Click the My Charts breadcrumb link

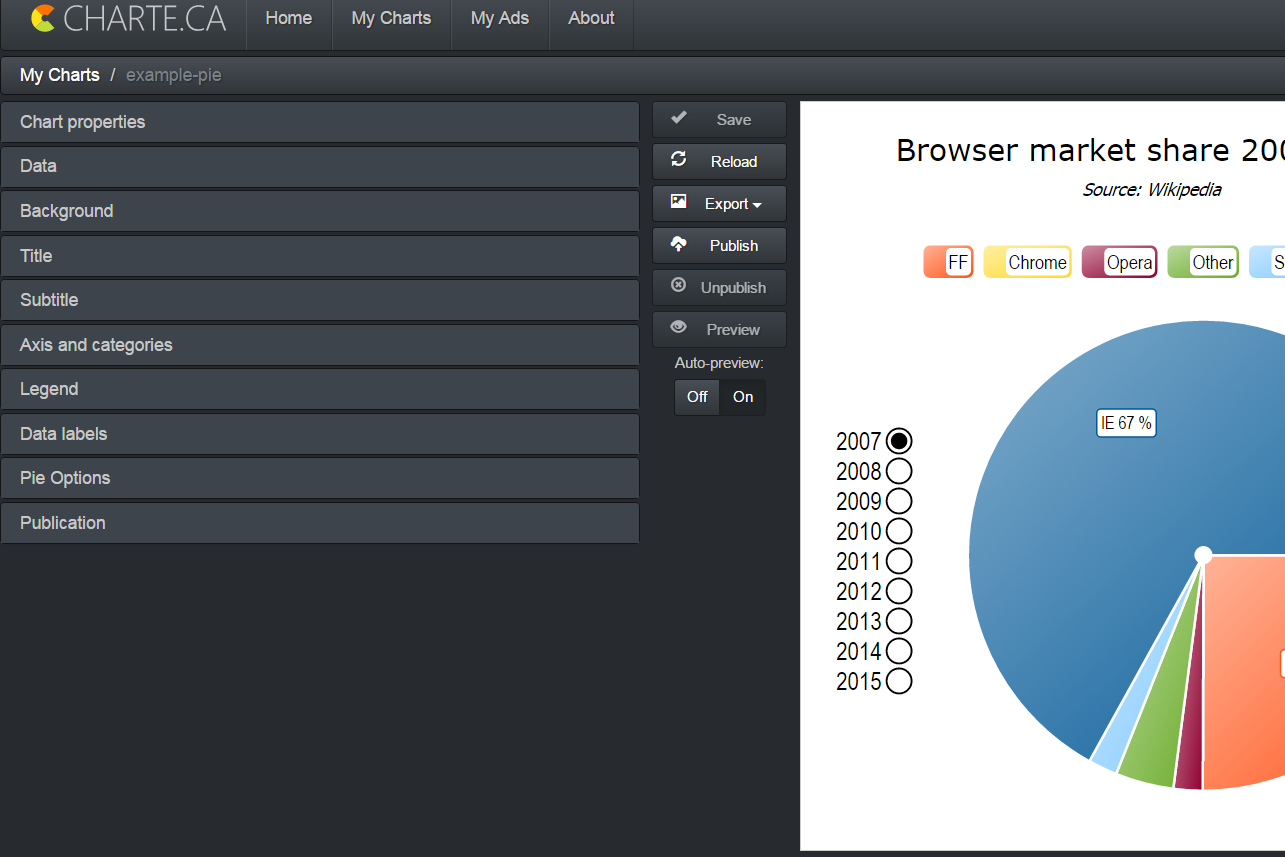click(x=60, y=75)
